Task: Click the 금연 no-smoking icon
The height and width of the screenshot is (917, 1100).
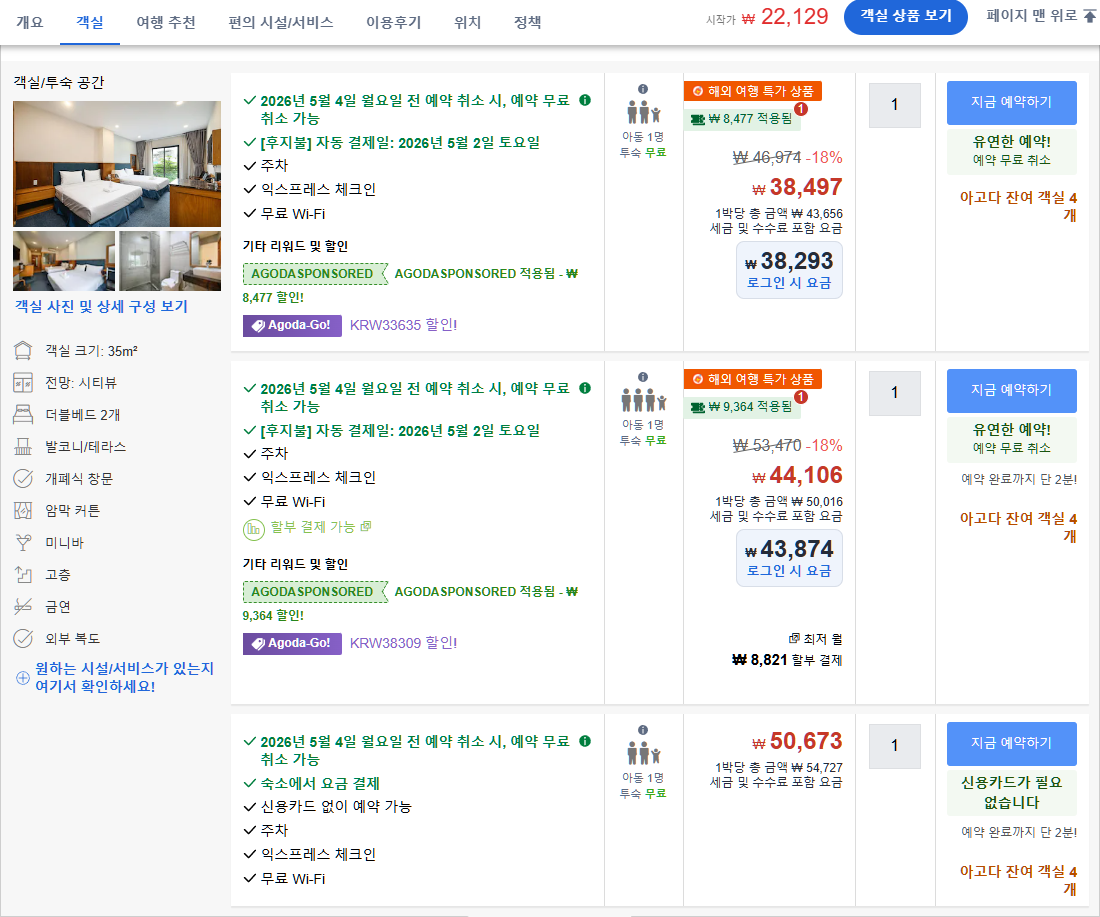Action: 23,606
